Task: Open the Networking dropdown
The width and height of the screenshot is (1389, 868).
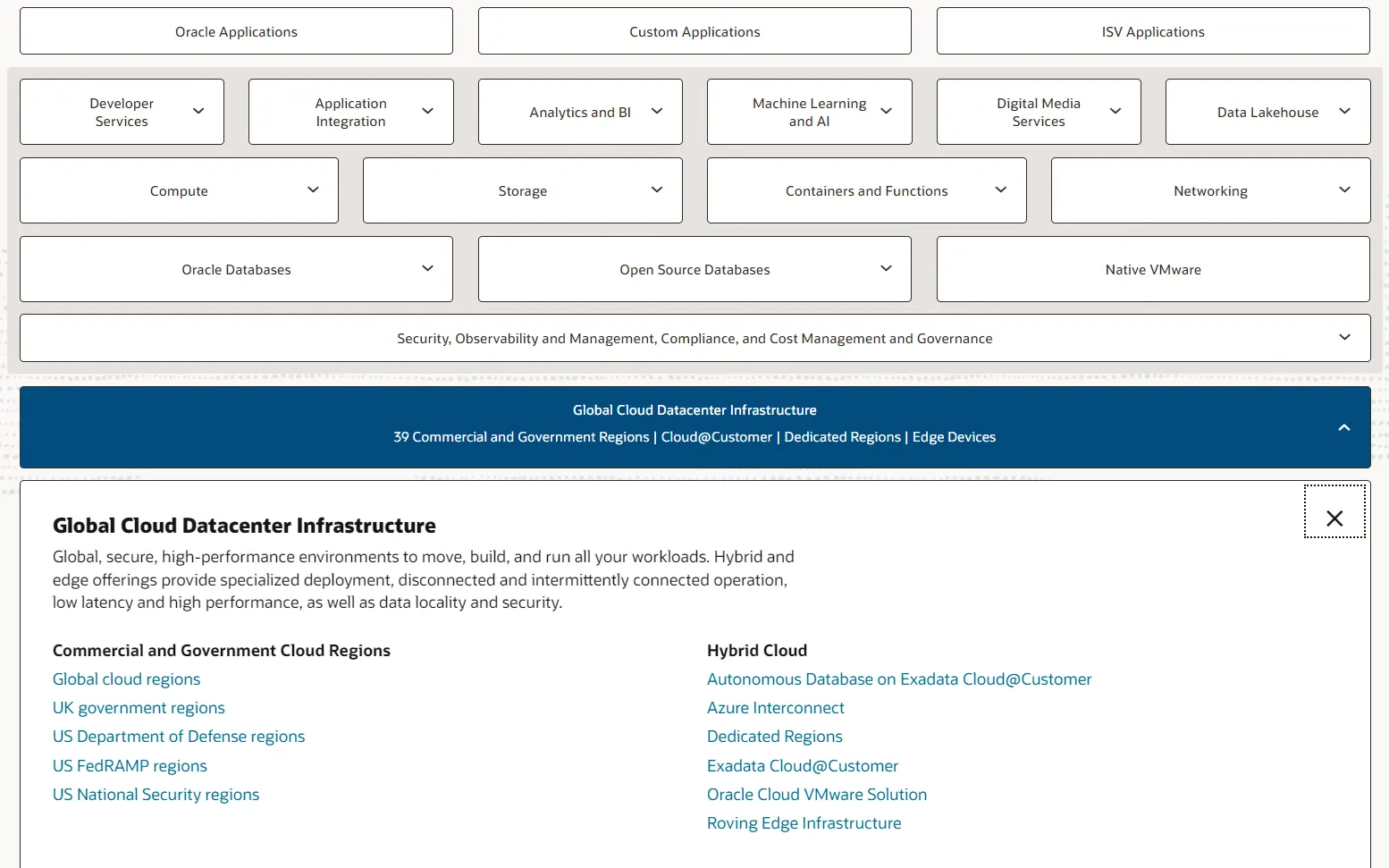Action: pyautogui.click(x=1210, y=190)
